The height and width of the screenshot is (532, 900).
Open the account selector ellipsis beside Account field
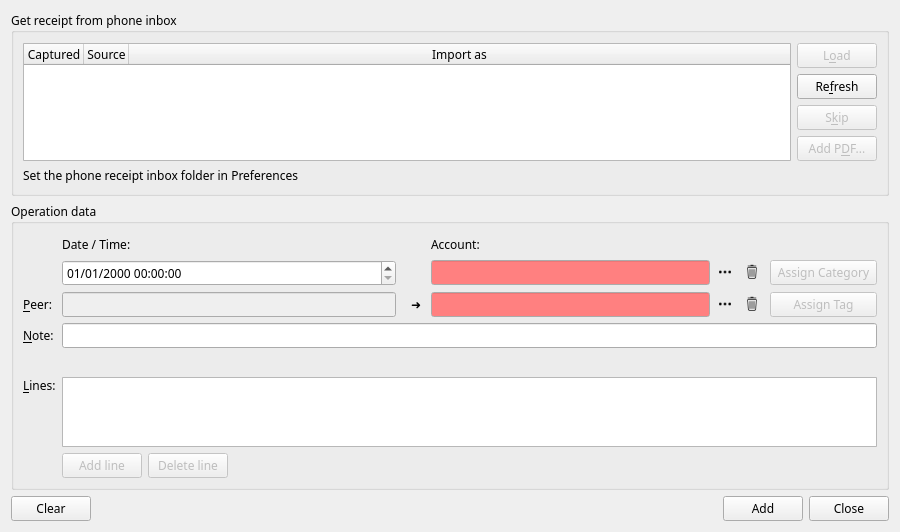point(725,273)
